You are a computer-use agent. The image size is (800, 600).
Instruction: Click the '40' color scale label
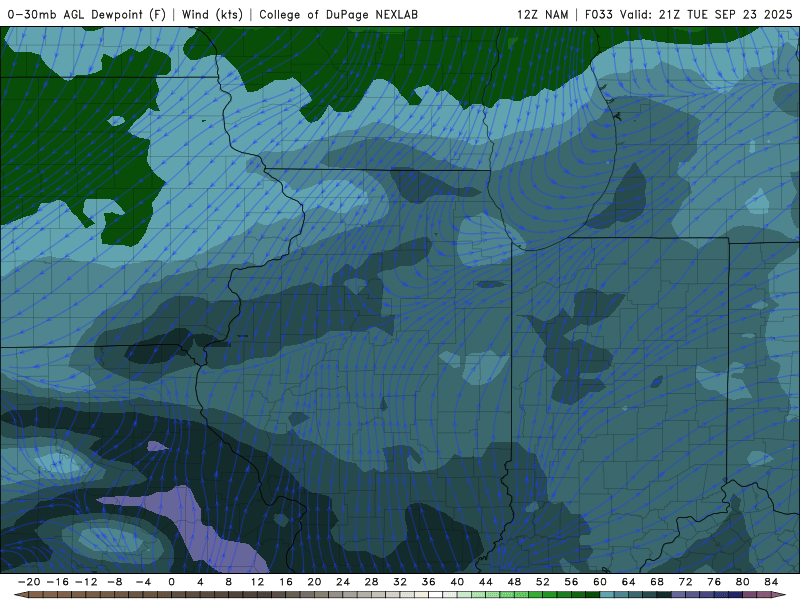click(x=457, y=582)
